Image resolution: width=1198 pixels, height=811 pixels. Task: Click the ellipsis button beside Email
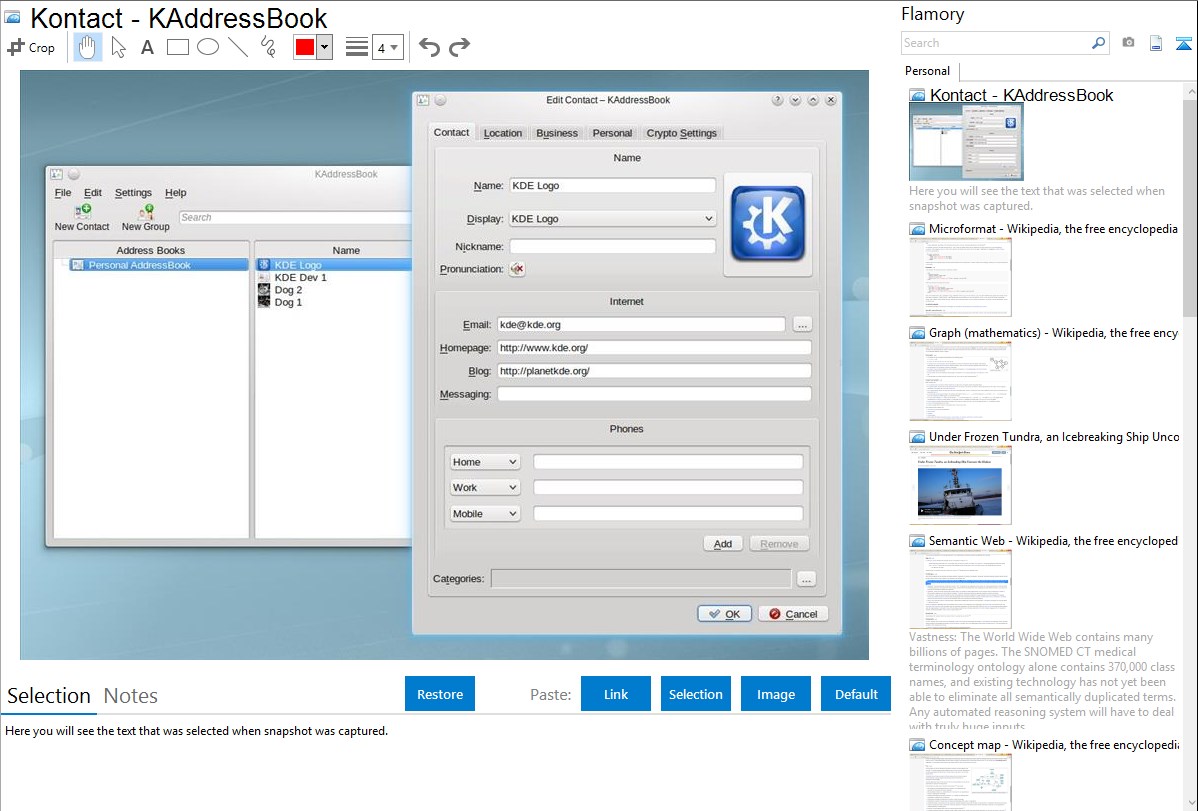point(801,325)
